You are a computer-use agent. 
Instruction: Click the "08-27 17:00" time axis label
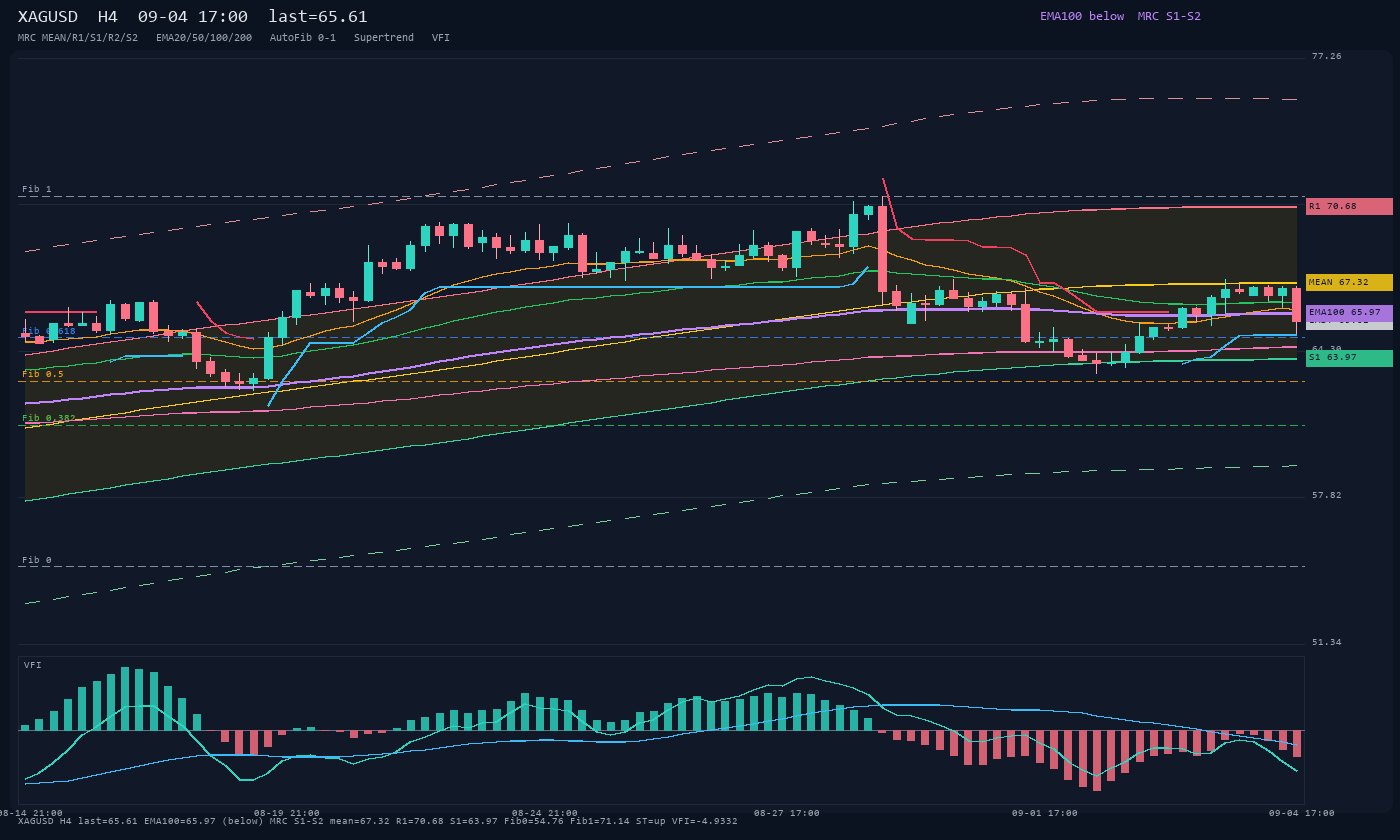pos(787,813)
